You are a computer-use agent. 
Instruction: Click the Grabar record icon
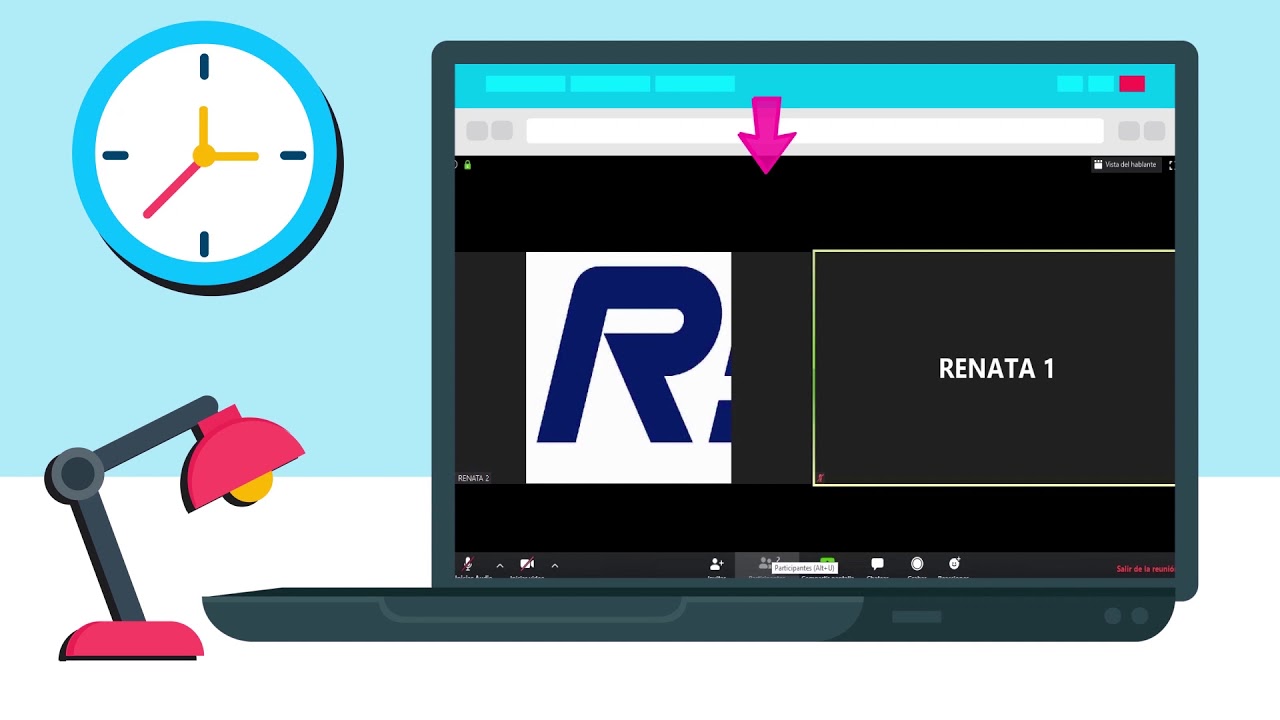[917, 565]
